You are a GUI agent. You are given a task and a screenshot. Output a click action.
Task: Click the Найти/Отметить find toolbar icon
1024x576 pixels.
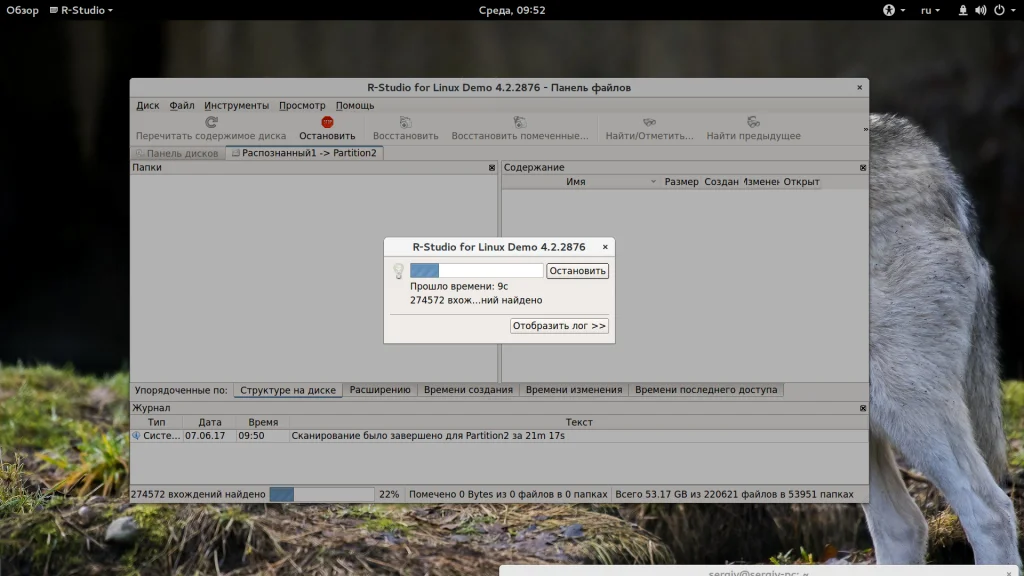point(649,122)
